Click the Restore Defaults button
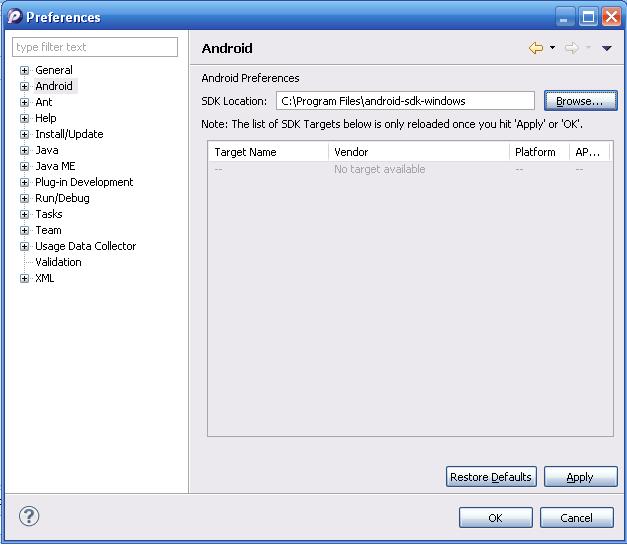Viewport: 627px width, 545px height. coord(491,477)
